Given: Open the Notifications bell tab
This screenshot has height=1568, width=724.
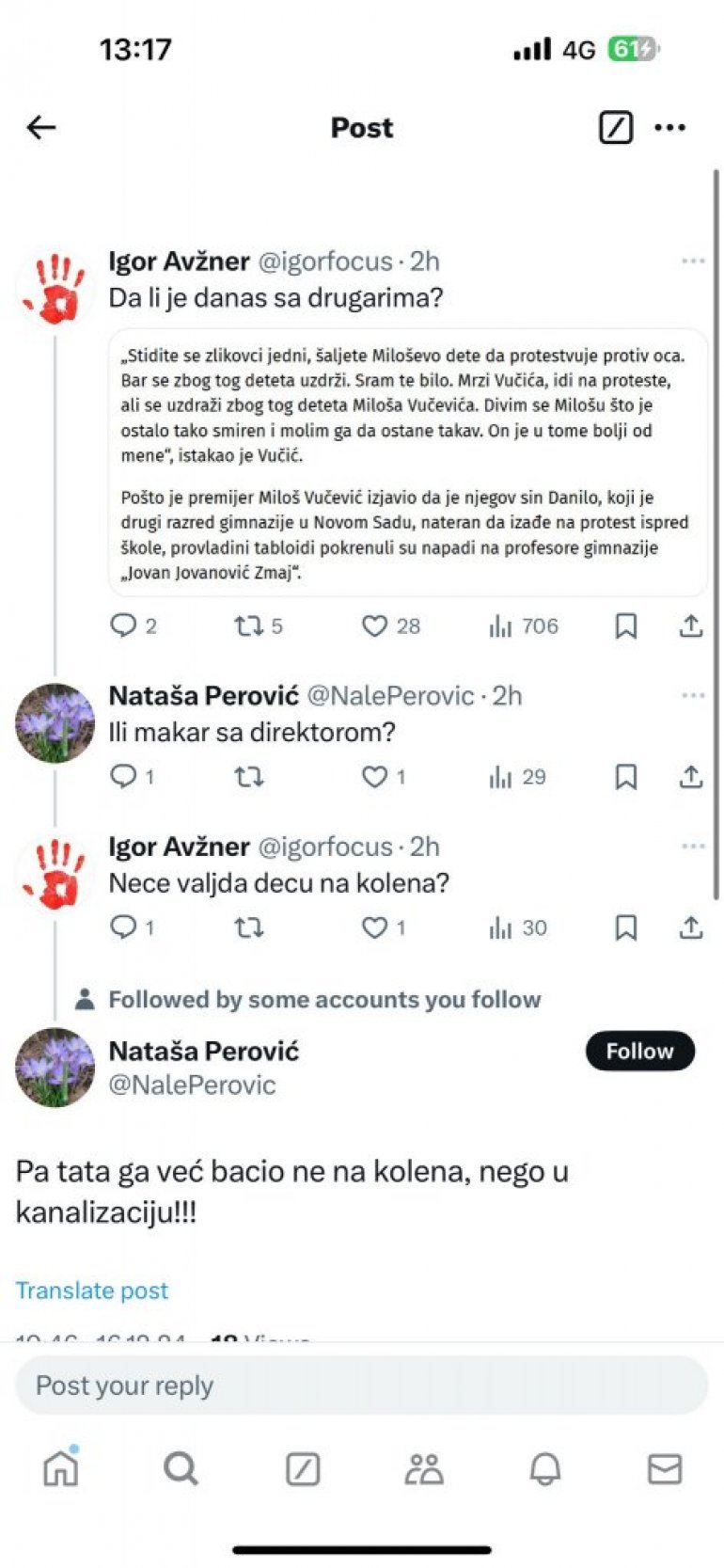Looking at the screenshot, I should point(544,1468).
